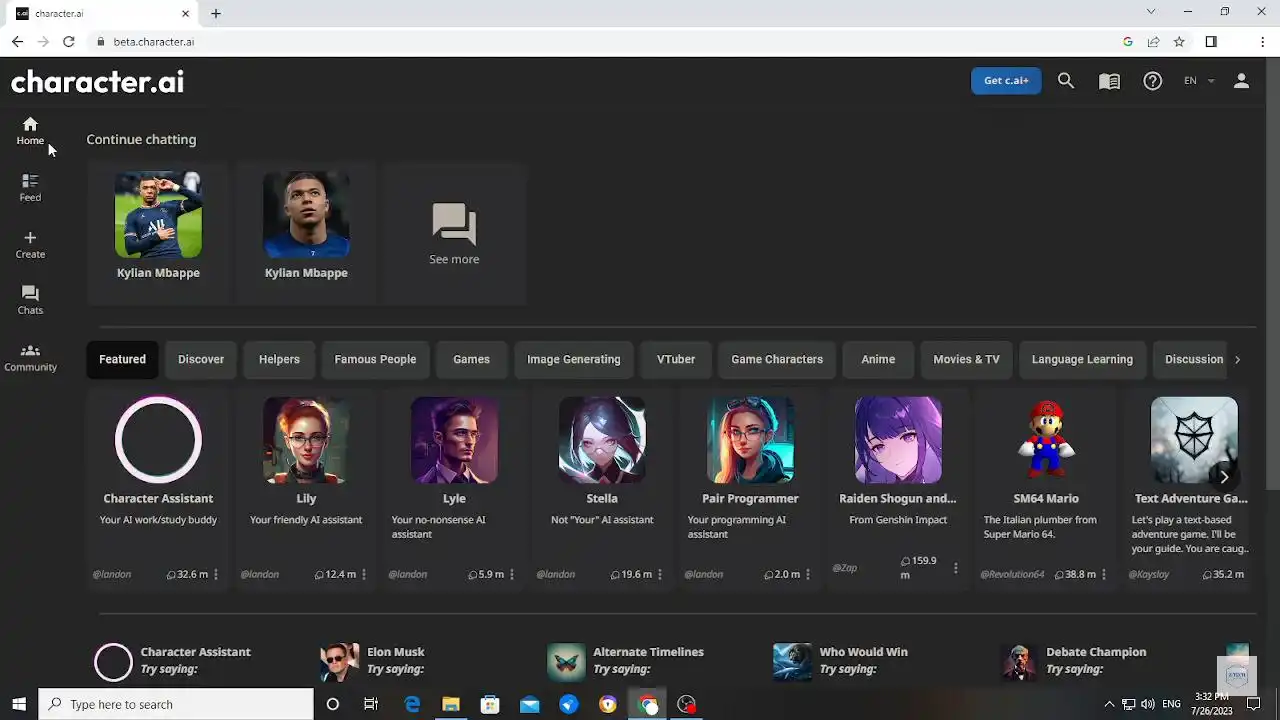Select the Anime category tab

click(878, 359)
